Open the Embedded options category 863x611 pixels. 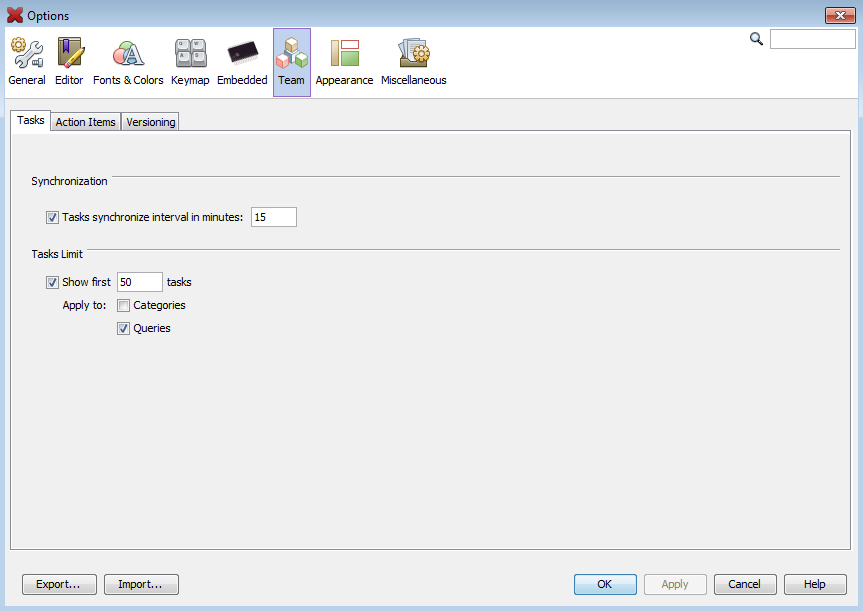click(242, 62)
